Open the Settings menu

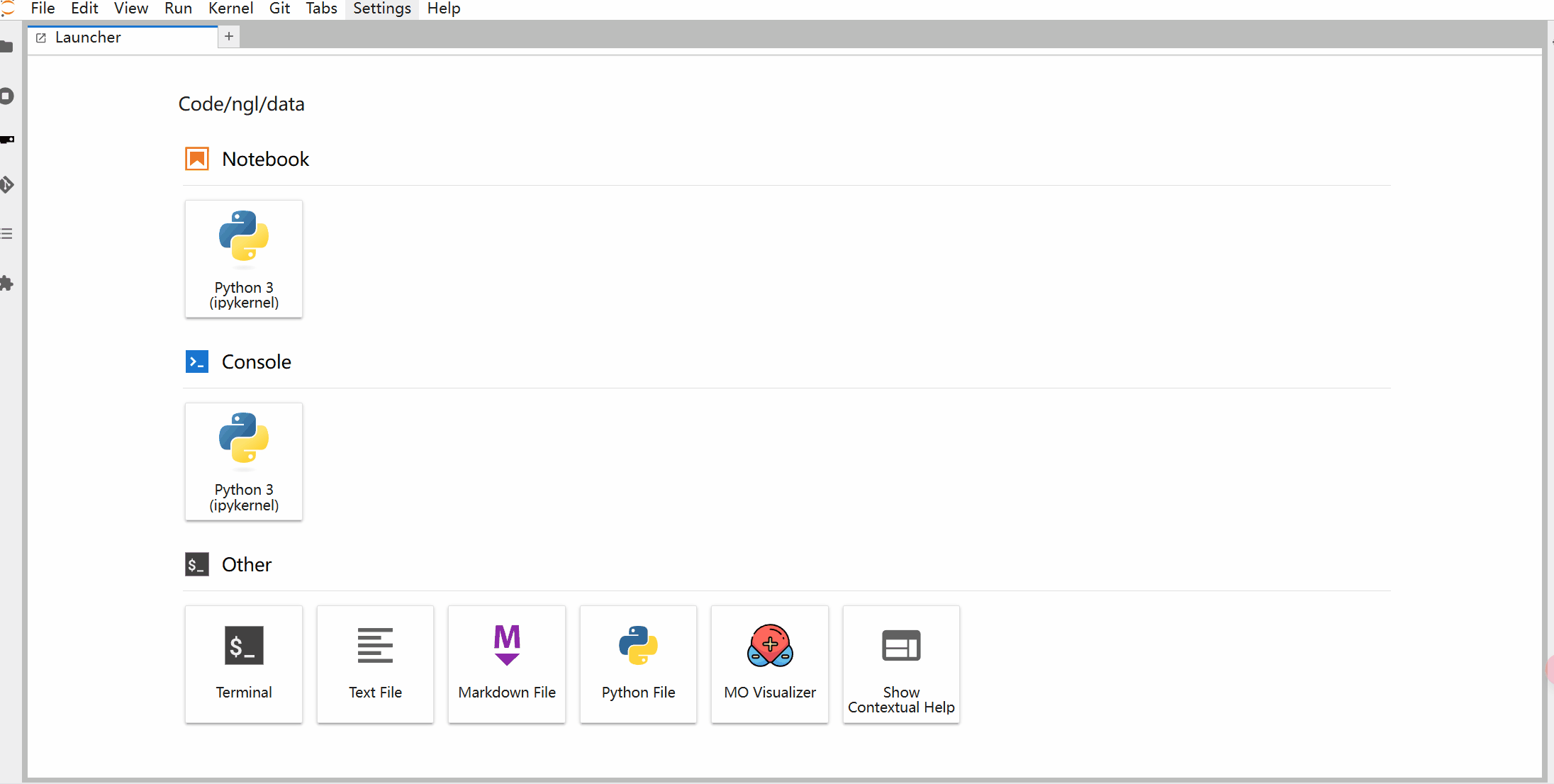(381, 9)
